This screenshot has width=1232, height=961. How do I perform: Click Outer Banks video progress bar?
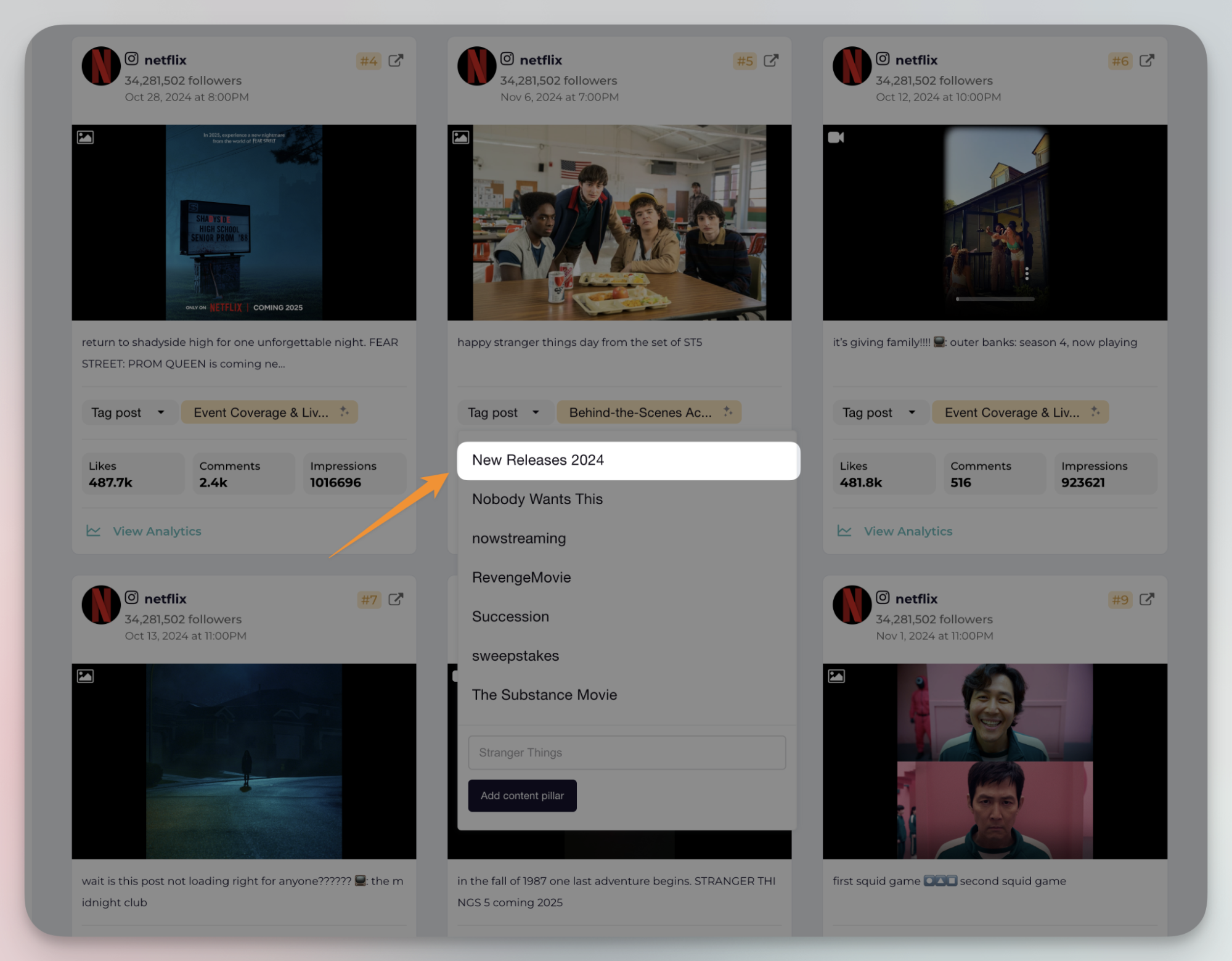coord(995,299)
